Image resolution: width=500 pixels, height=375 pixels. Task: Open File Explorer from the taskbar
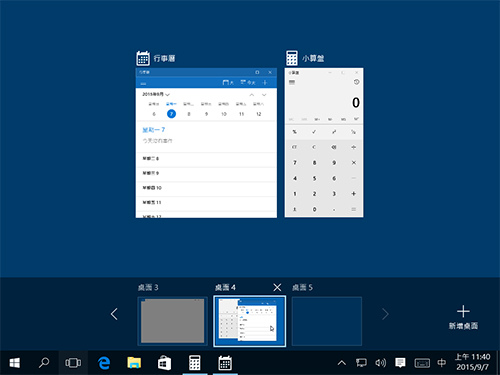(x=134, y=363)
